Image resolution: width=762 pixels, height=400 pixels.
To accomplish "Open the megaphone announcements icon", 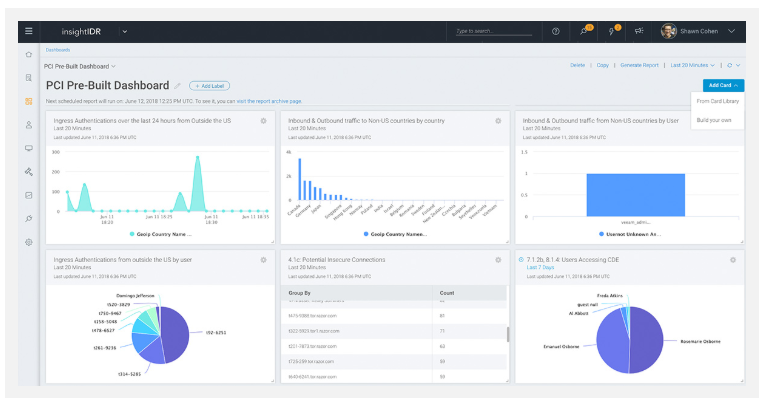I will [639, 31].
